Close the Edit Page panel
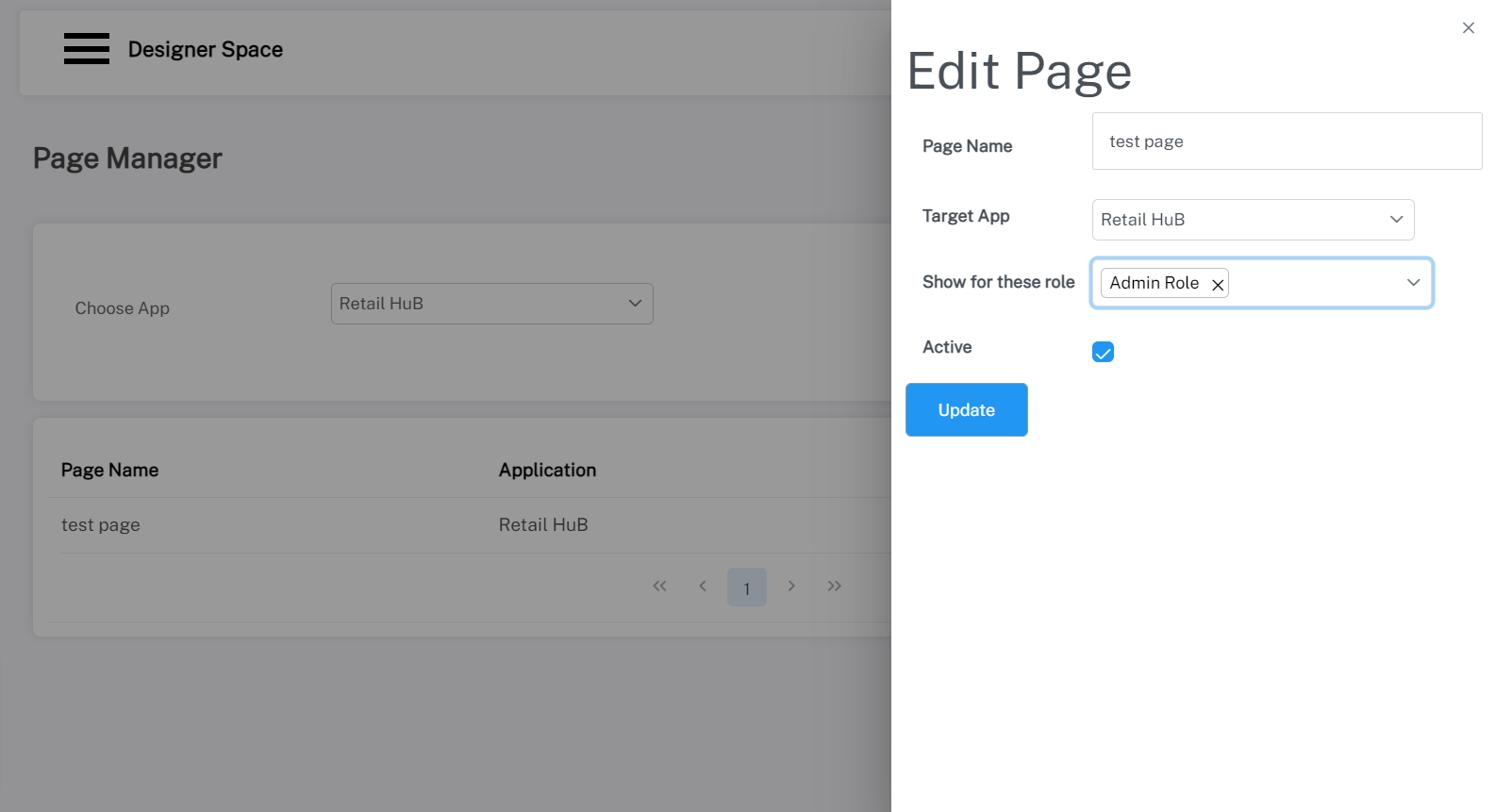 [1468, 28]
